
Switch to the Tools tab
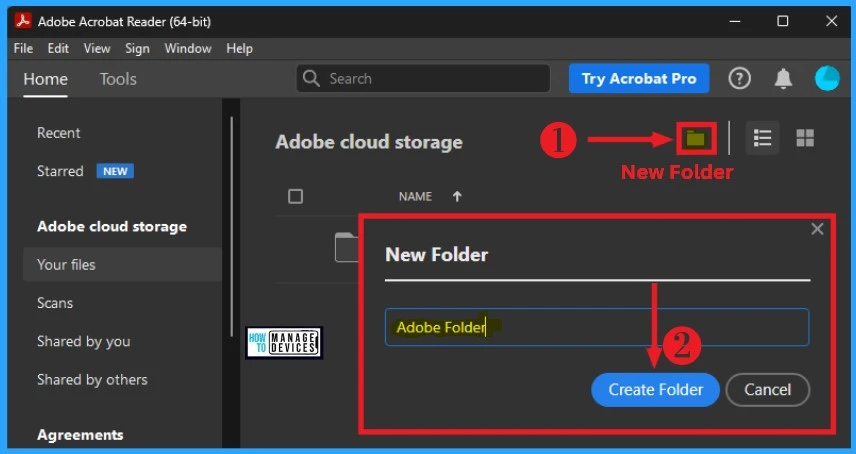pyautogui.click(x=118, y=79)
